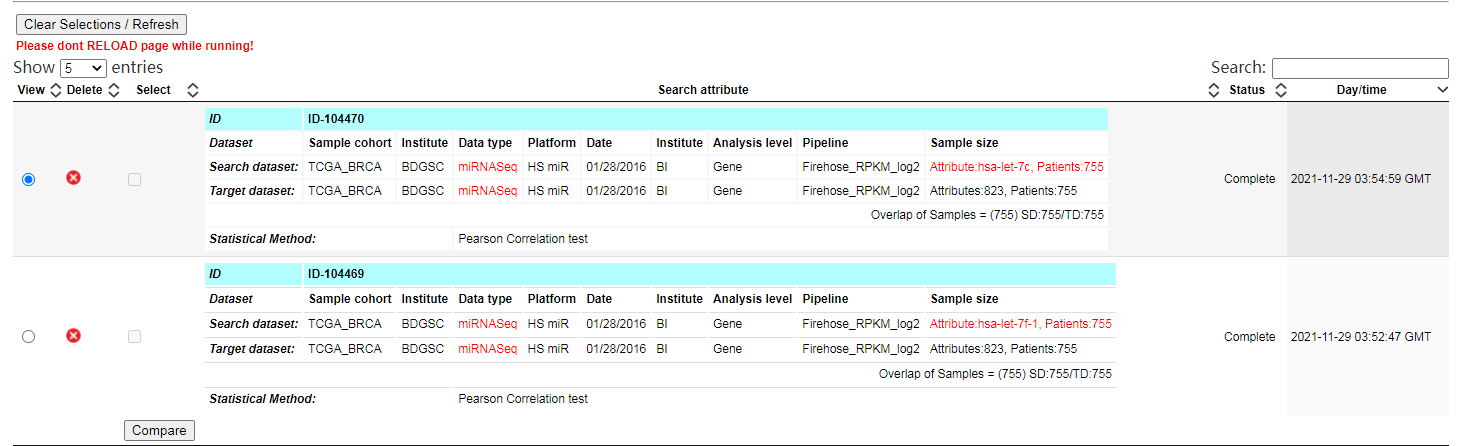The image size is (1466, 446).
Task: Select view radio for ID-104469
Action: [28, 337]
